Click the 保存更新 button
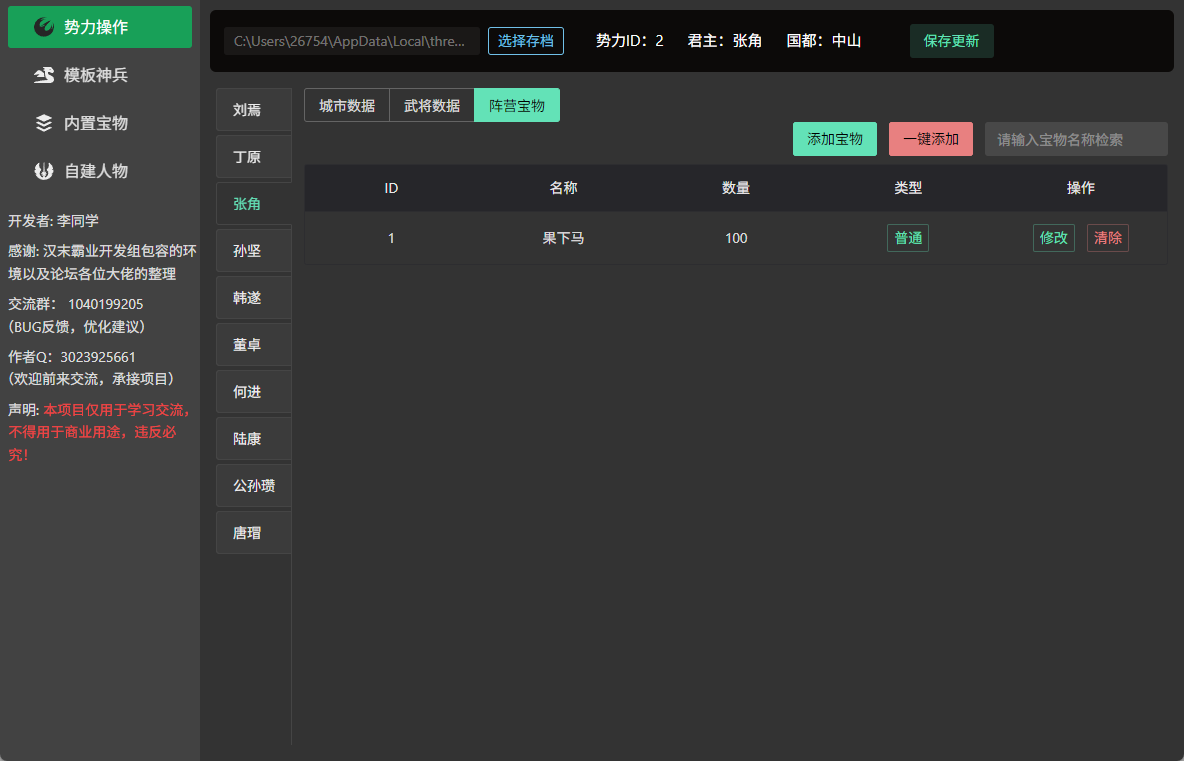 [x=951, y=41]
